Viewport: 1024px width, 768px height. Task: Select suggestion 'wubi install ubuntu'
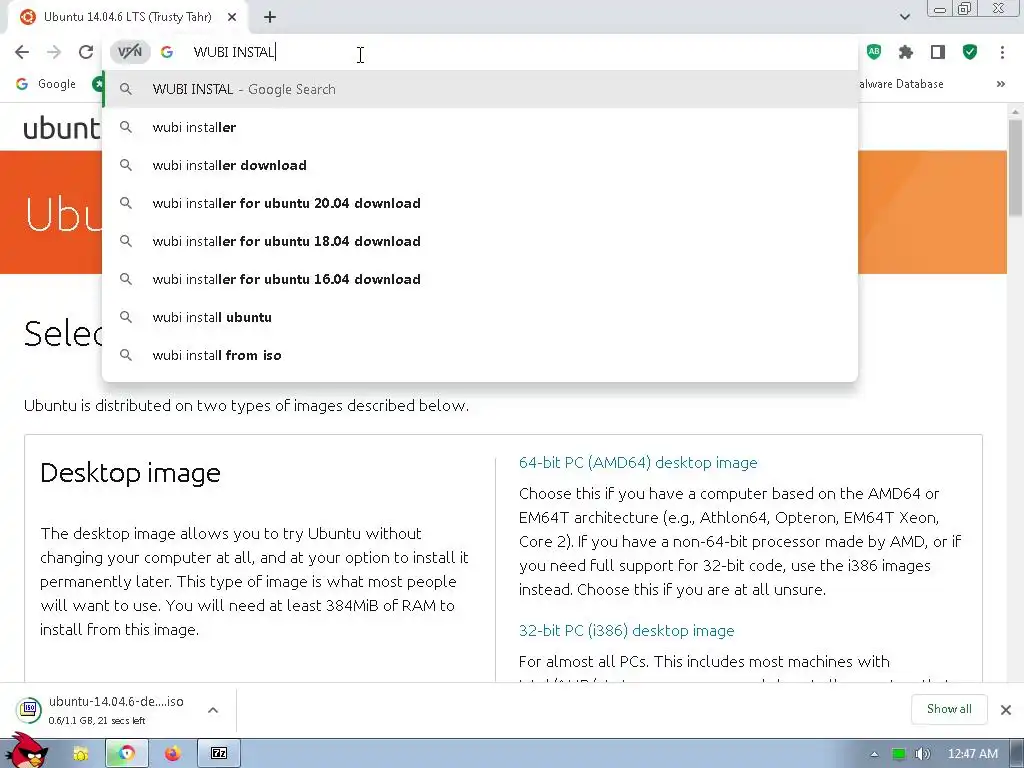coord(480,317)
